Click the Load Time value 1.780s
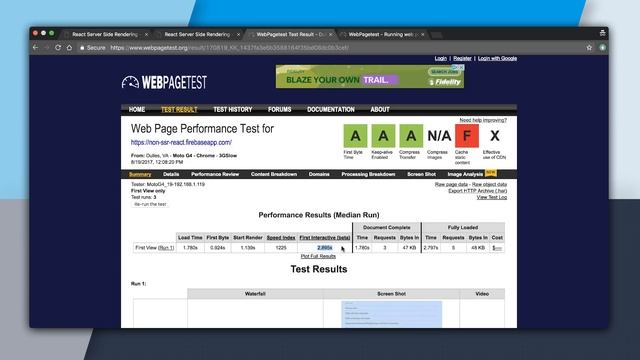This screenshot has width=640, height=360. point(190,248)
